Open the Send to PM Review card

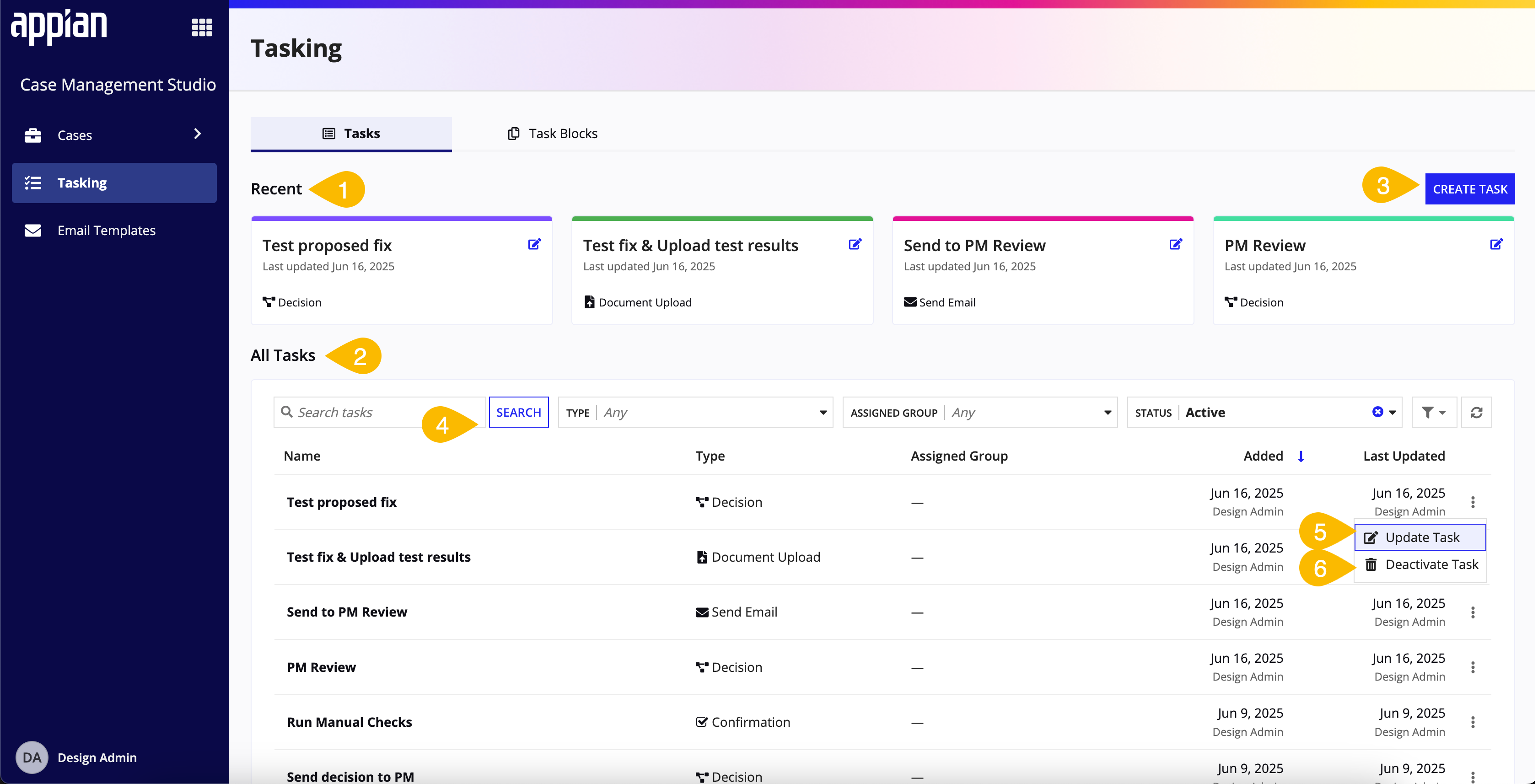click(x=1043, y=271)
